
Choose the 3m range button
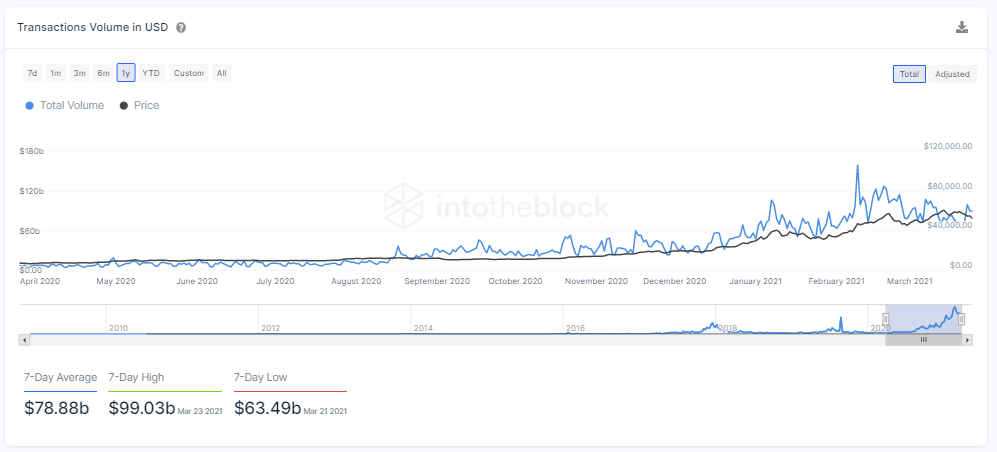click(79, 73)
